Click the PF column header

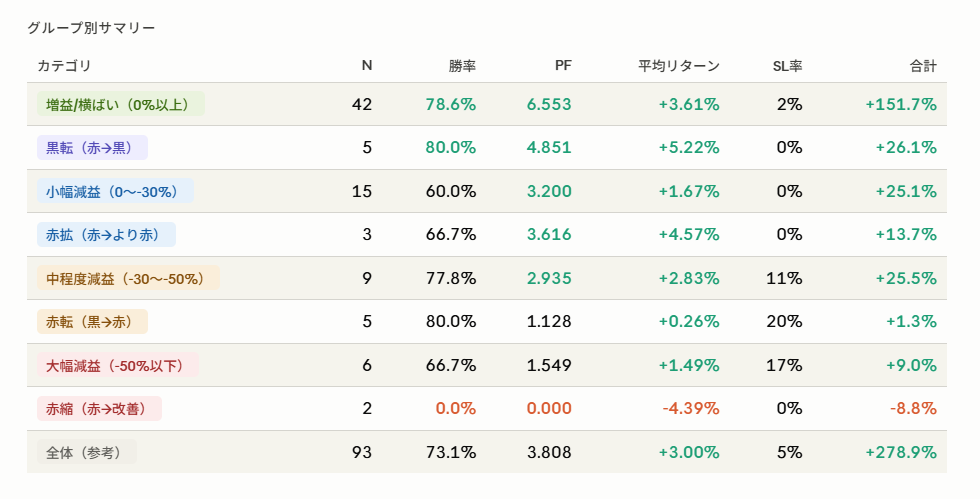click(563, 66)
